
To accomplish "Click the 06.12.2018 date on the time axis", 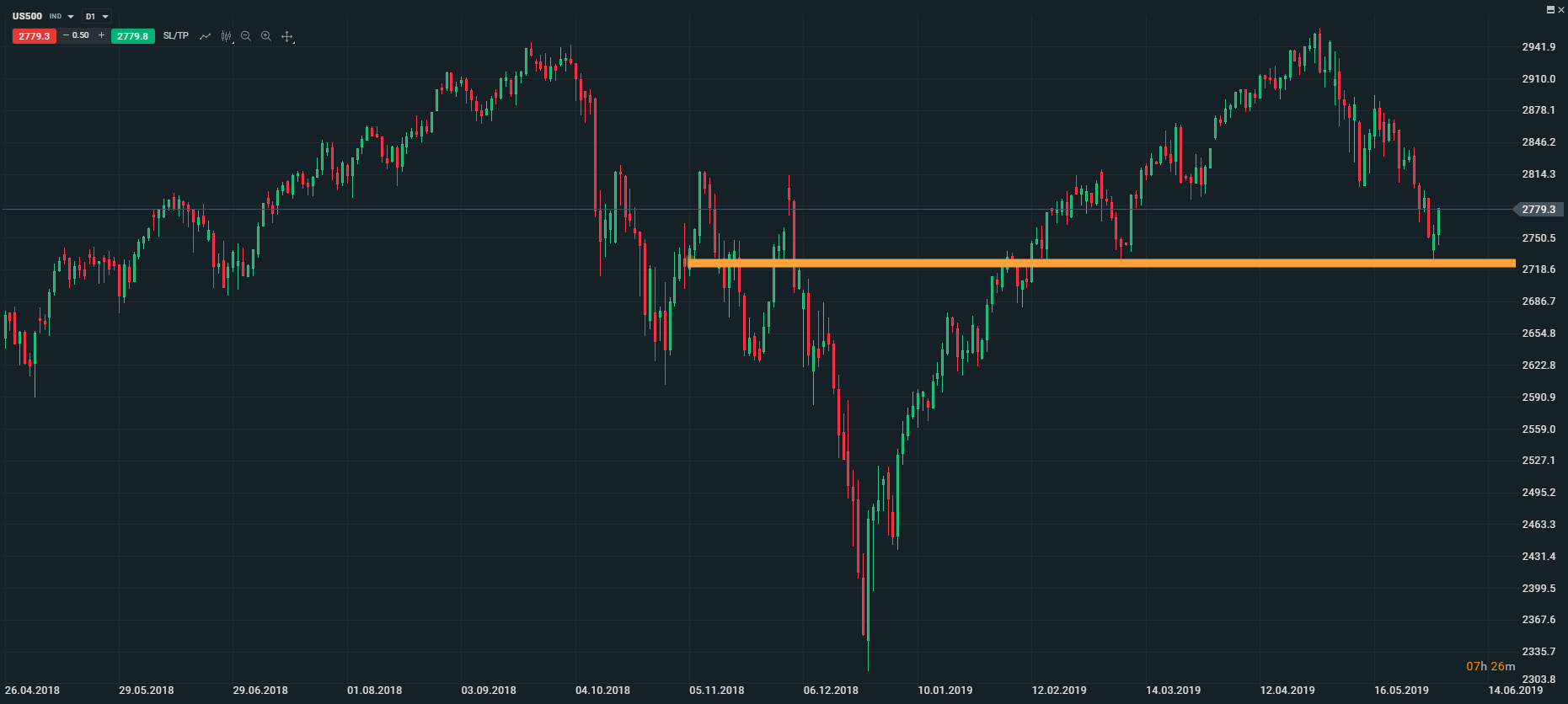I will click(x=831, y=691).
